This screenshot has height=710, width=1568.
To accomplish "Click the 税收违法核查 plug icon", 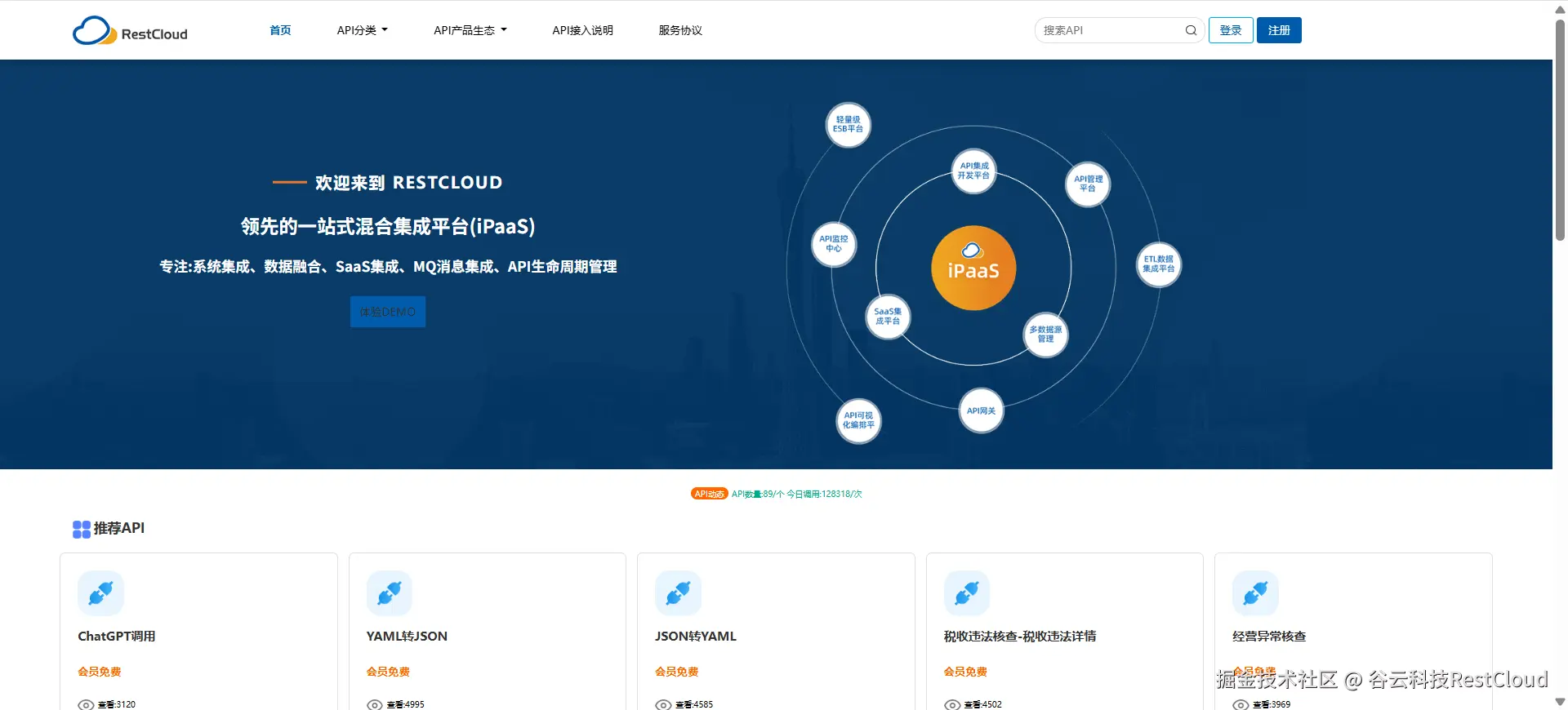I will tap(967, 593).
